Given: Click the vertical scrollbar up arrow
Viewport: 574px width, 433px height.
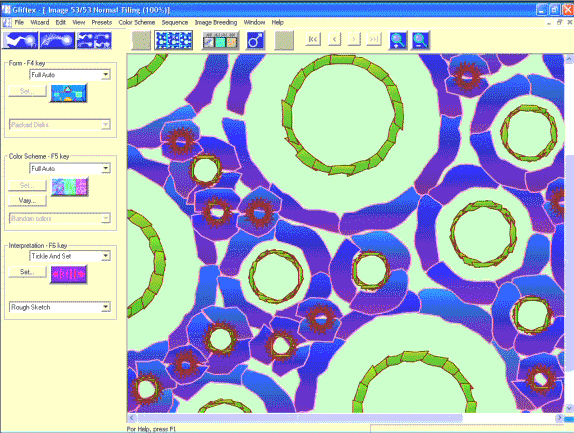Looking at the screenshot, I should tap(569, 59).
